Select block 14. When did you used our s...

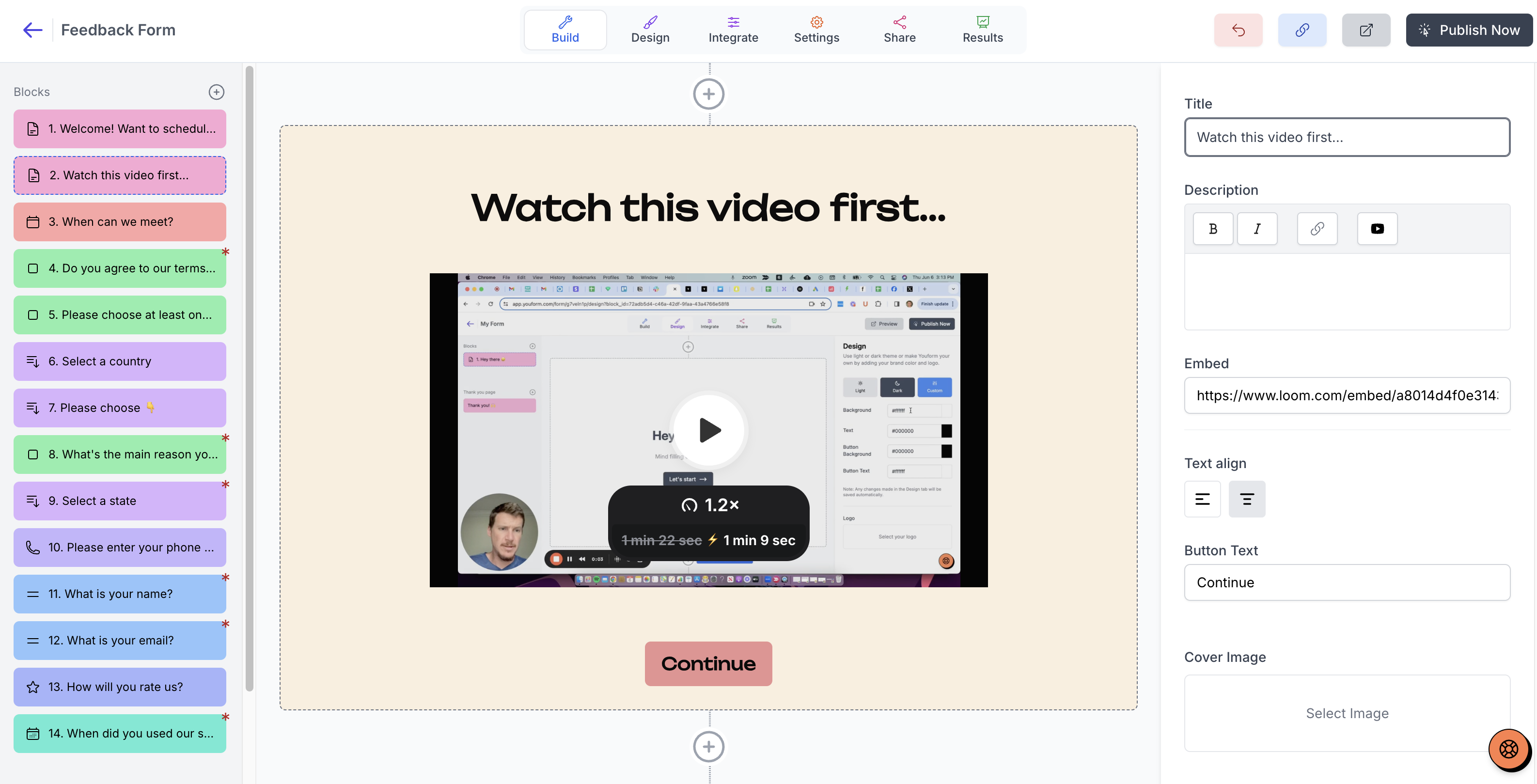[x=120, y=734]
